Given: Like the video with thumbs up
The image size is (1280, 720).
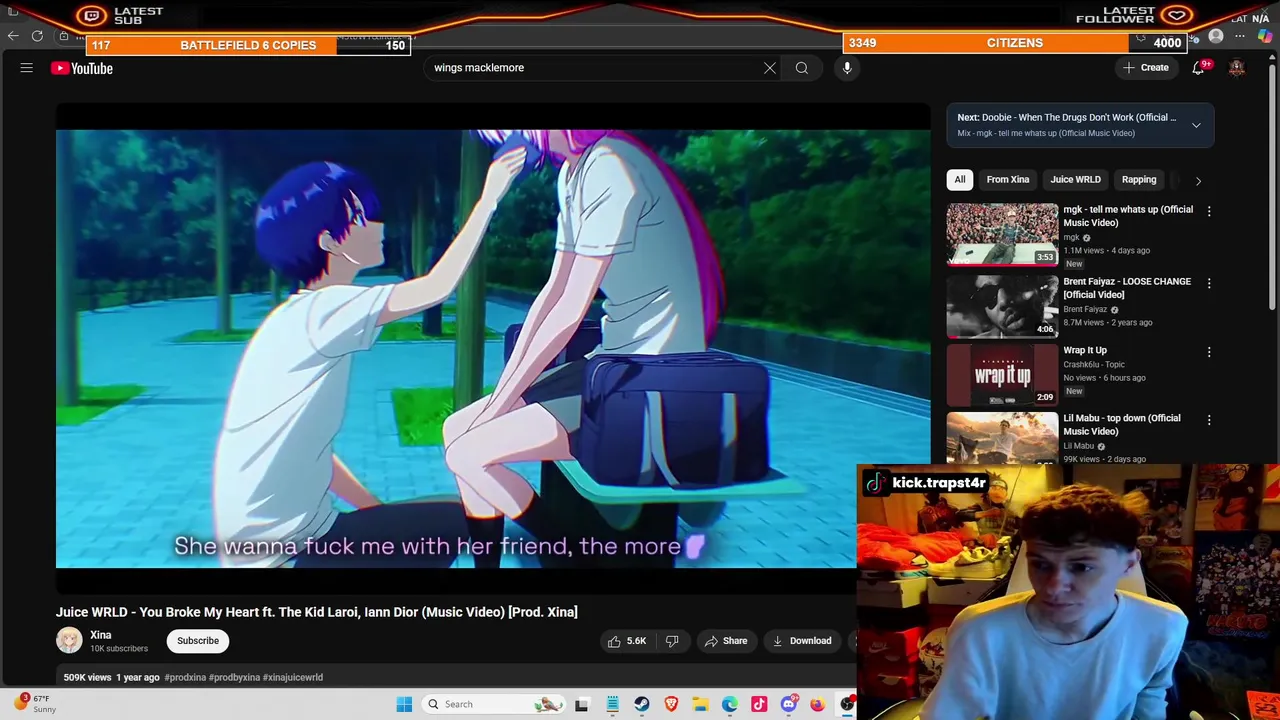Looking at the screenshot, I should coord(627,641).
